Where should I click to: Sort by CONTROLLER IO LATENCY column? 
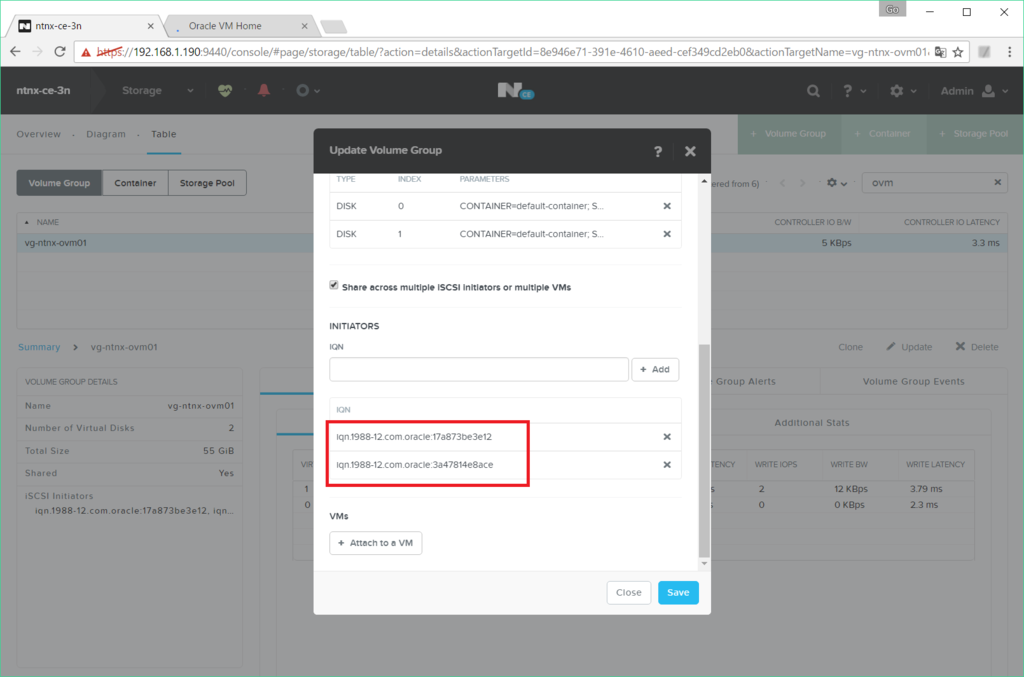click(952, 222)
